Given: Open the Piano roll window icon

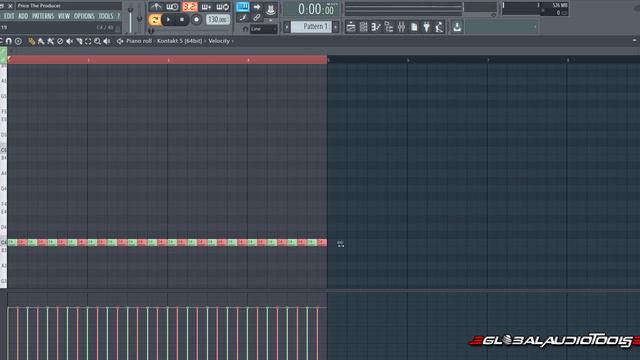Looking at the screenshot, I should [x=376, y=27].
